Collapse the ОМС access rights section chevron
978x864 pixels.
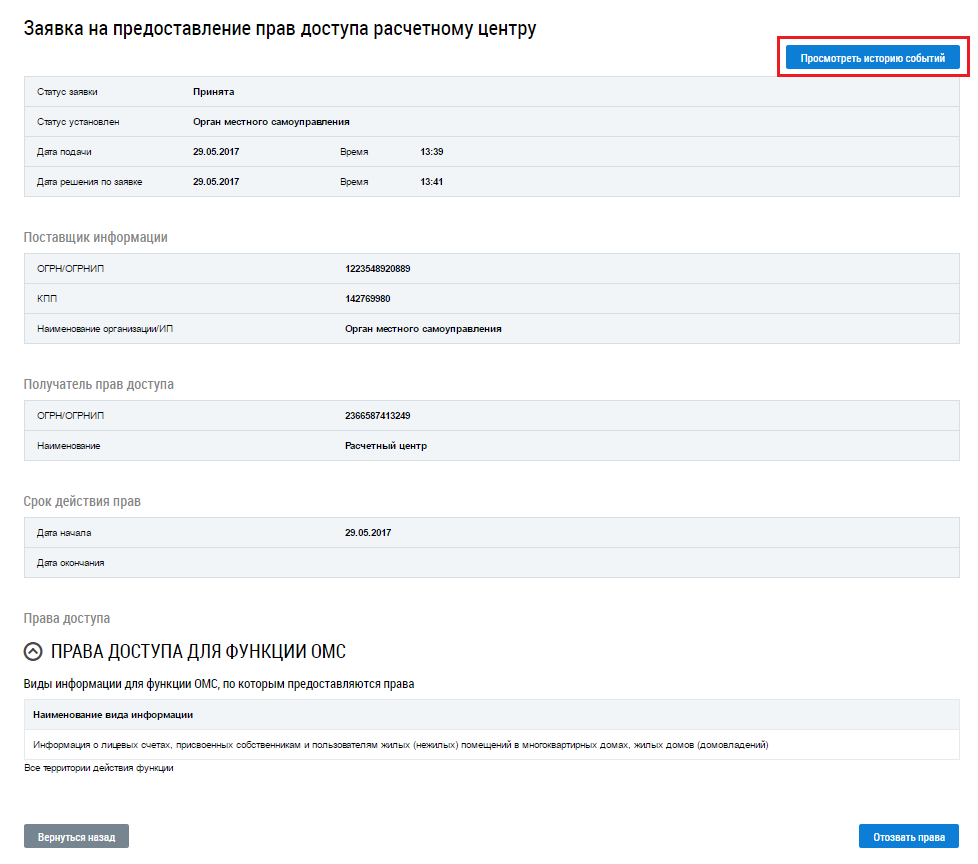coord(34,652)
